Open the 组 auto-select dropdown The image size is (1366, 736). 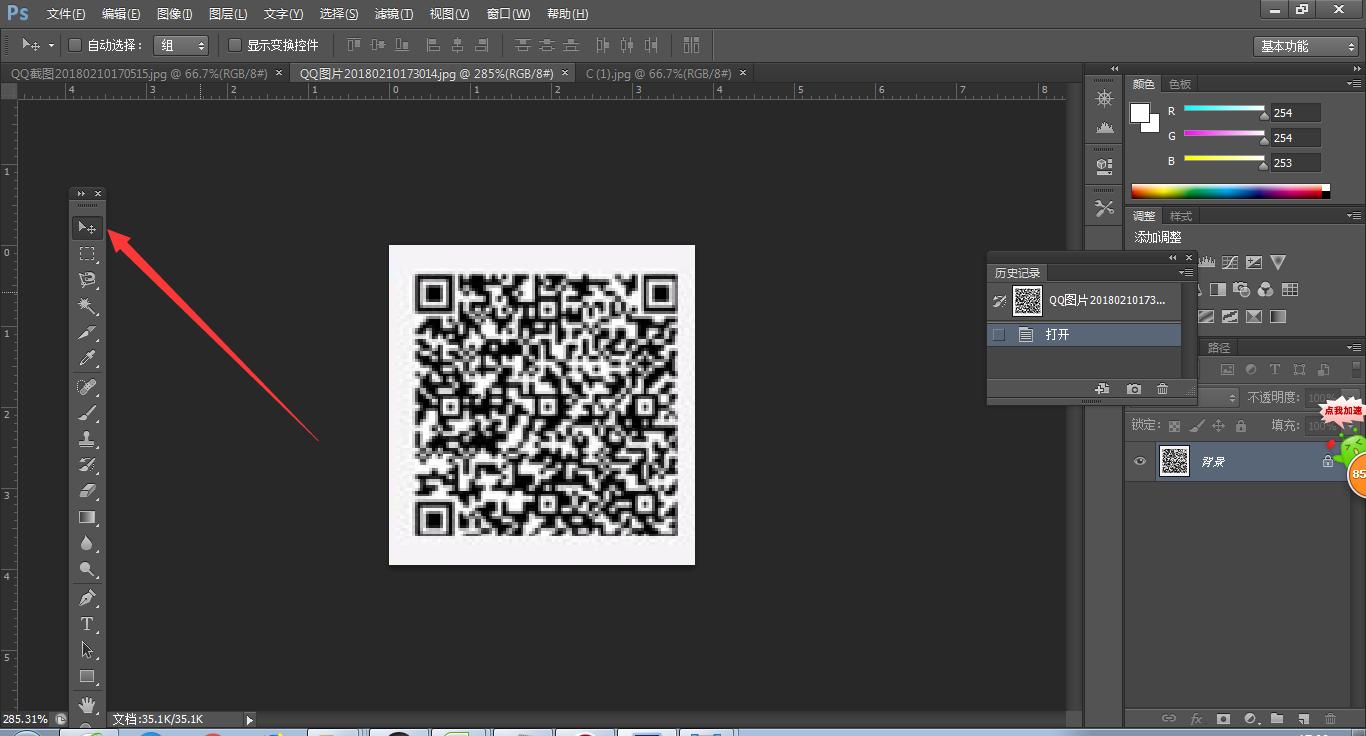181,45
